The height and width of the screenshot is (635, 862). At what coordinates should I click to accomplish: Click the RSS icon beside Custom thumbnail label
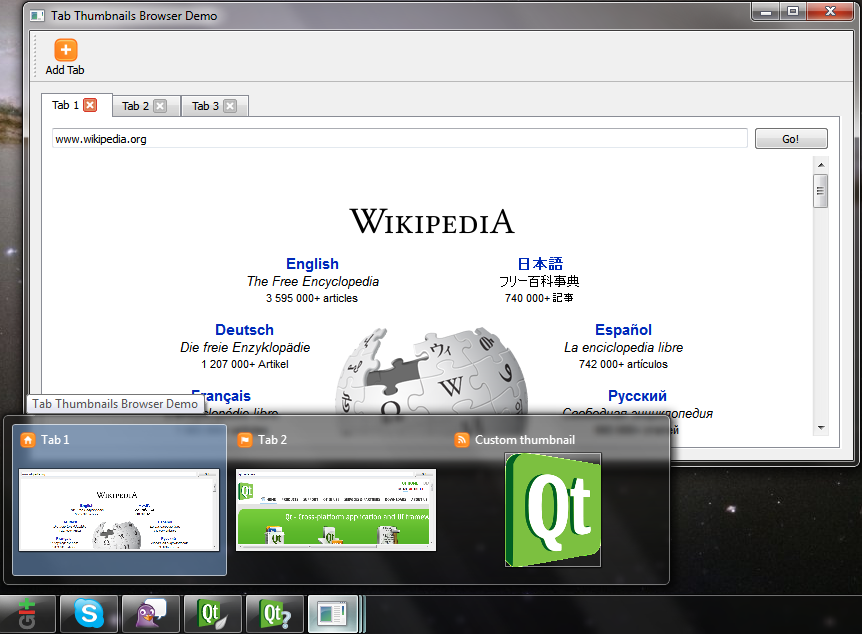click(461, 439)
